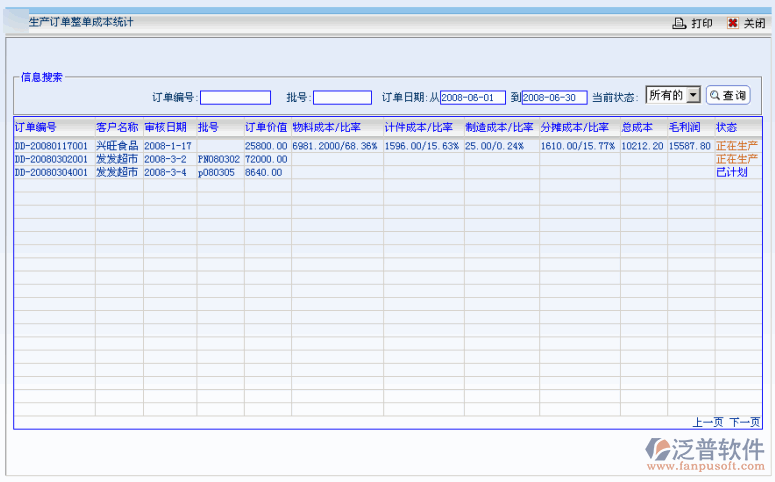Click the 已计划 status cell
The image size is (775, 482).
coord(731,172)
